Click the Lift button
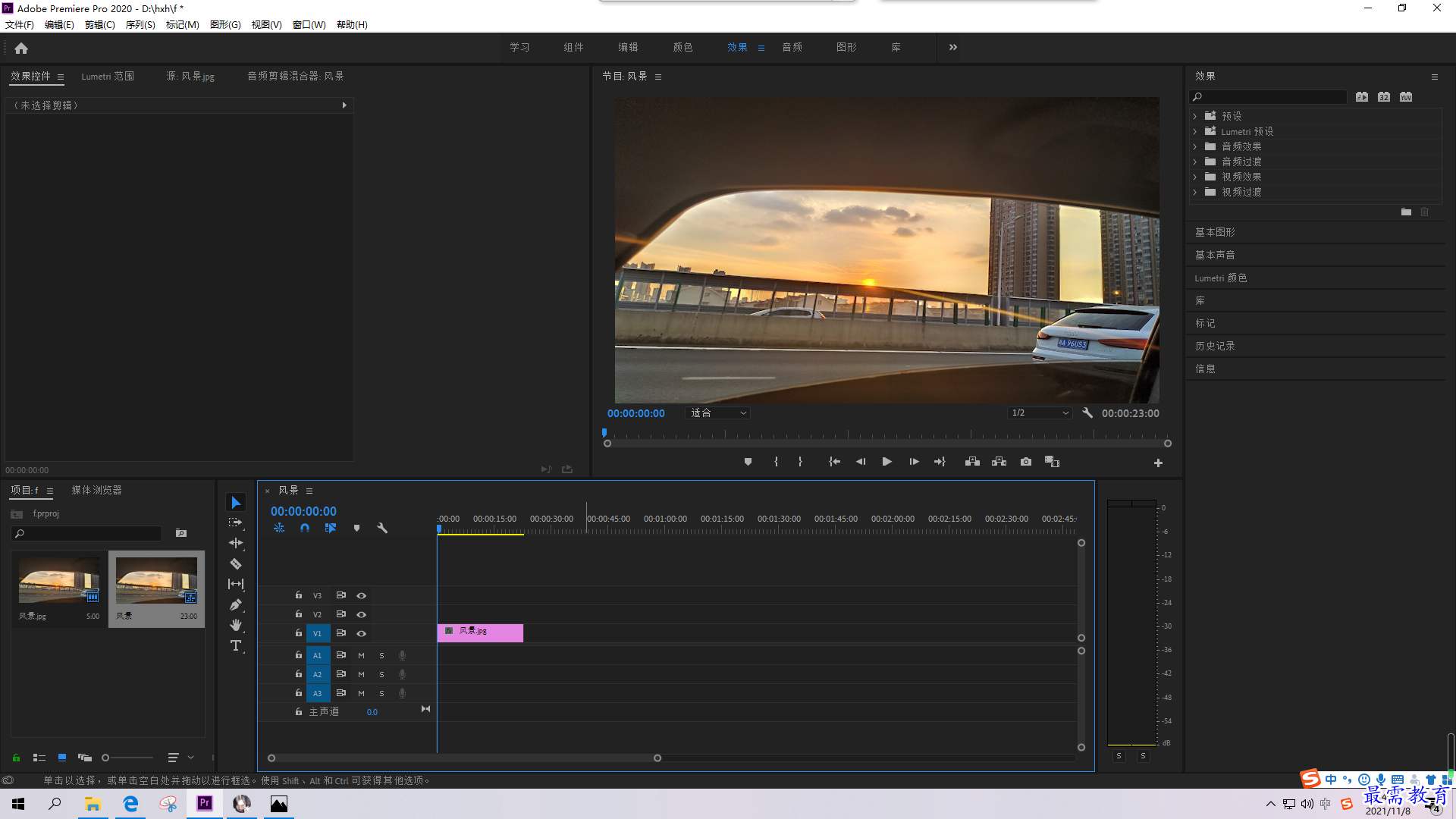 pos(972,462)
